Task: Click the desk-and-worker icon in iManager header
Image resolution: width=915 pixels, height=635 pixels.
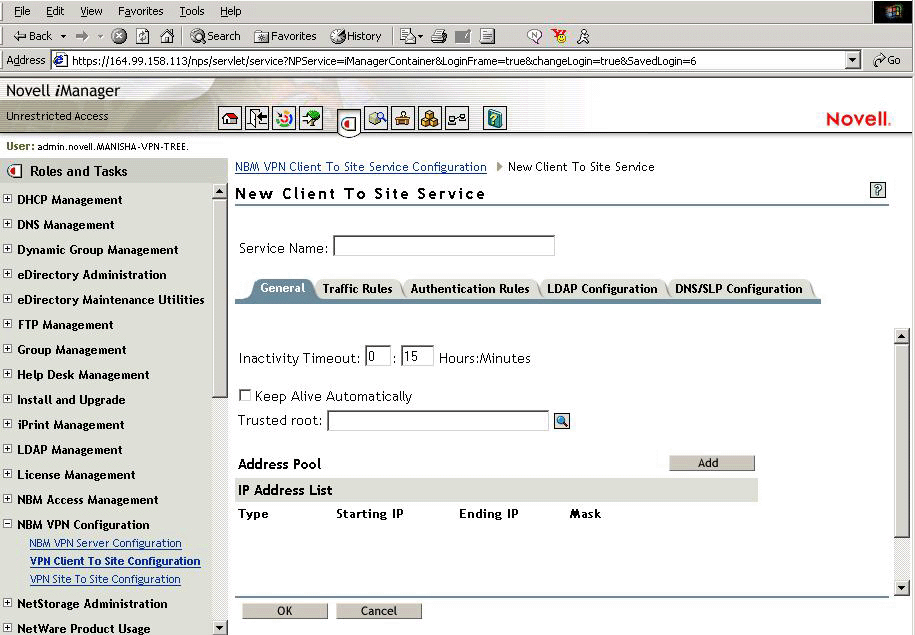Action: coord(403,118)
